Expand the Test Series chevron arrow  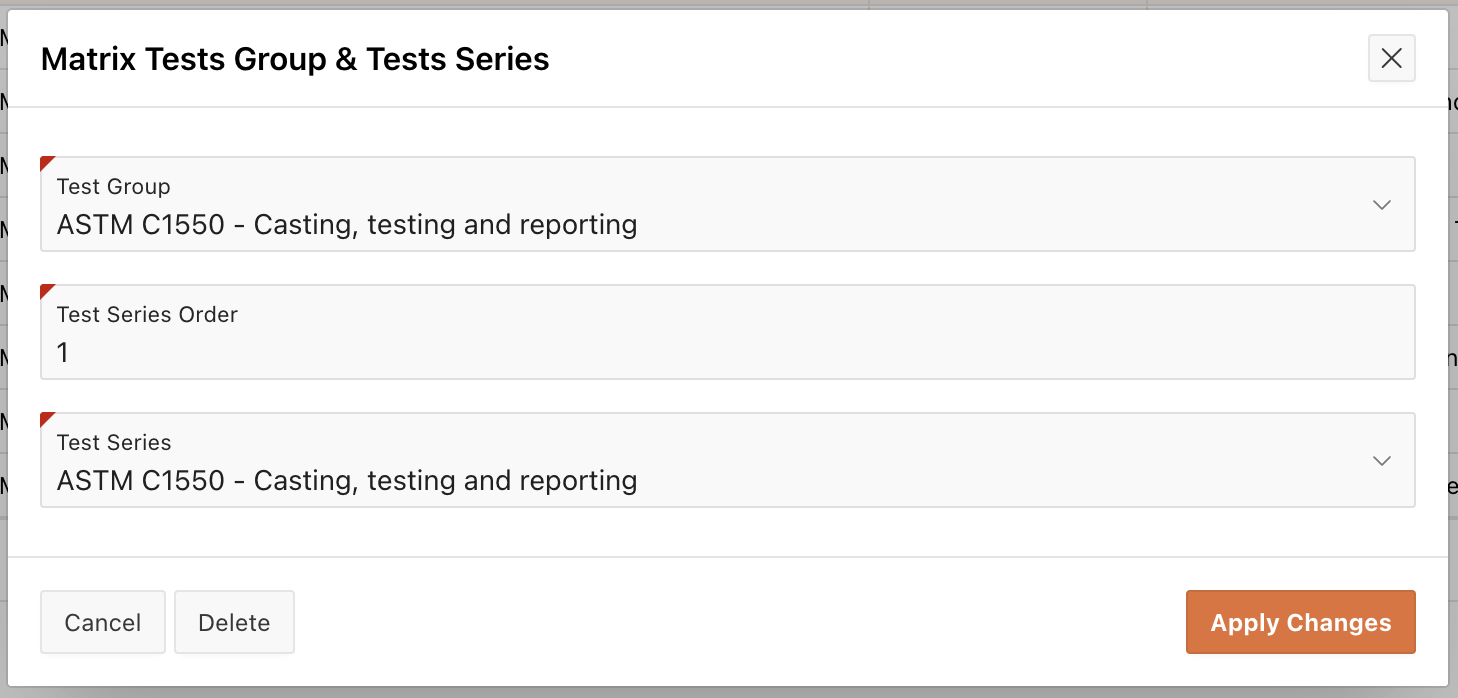(x=1382, y=461)
